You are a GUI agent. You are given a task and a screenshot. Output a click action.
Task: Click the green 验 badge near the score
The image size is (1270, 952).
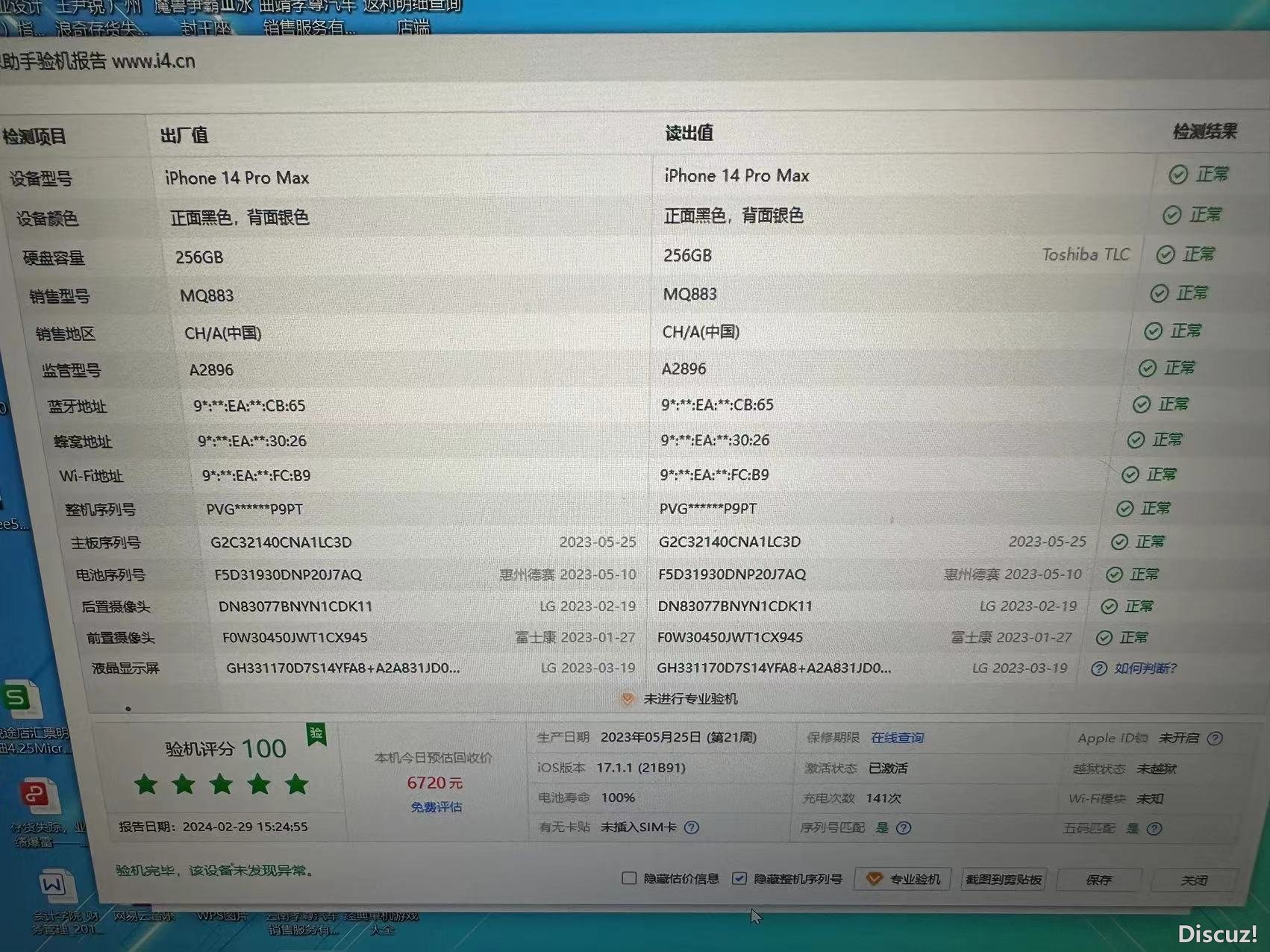[316, 735]
